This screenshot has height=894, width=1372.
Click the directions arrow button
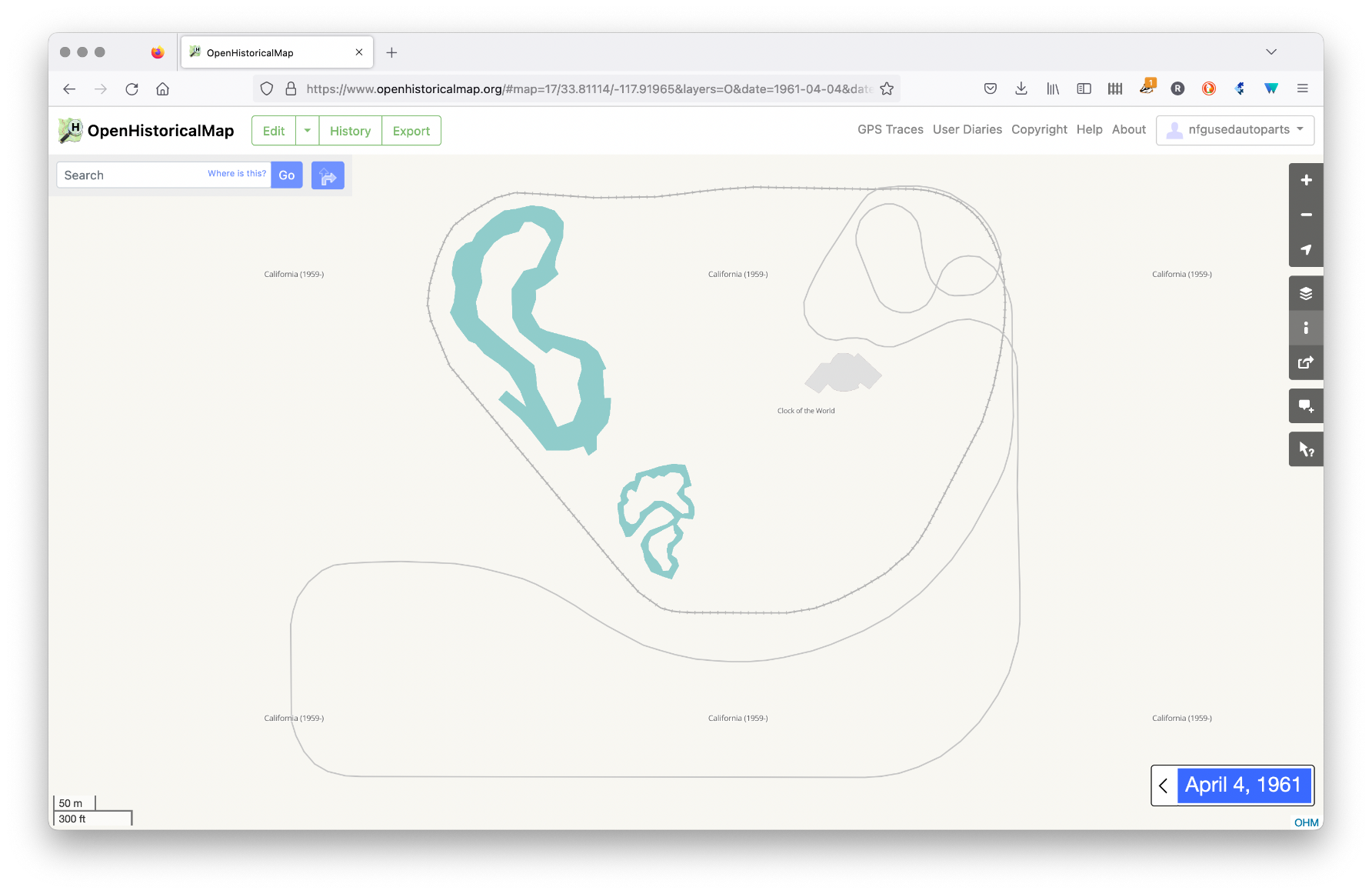(328, 175)
